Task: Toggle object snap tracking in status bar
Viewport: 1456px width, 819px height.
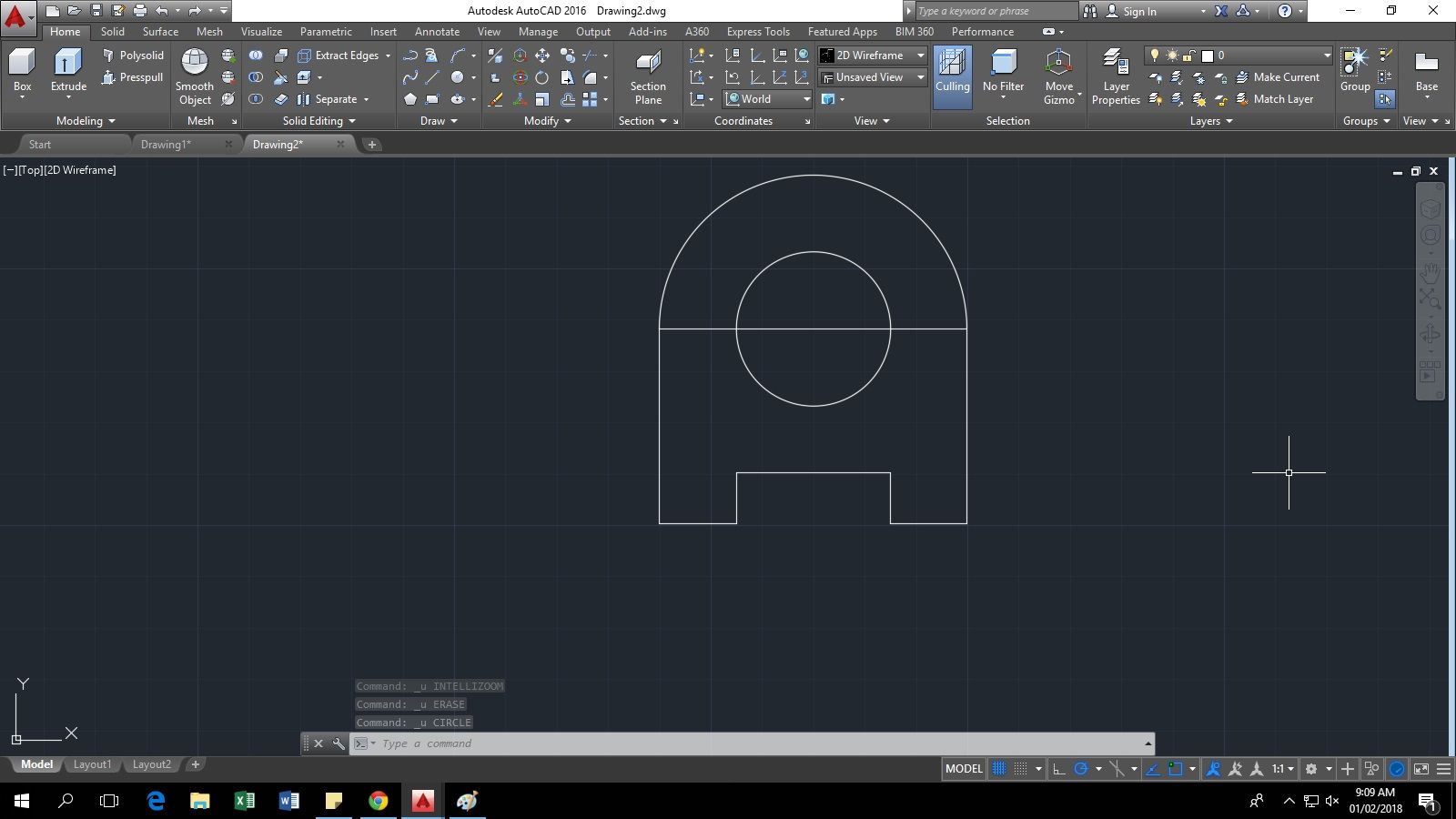Action: (1152, 769)
